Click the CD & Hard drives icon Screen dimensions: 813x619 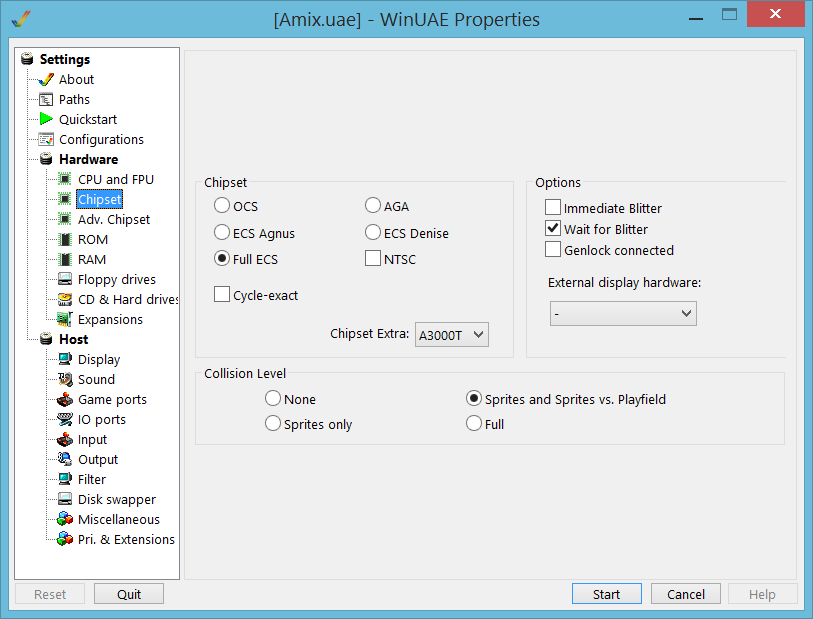(x=65, y=300)
